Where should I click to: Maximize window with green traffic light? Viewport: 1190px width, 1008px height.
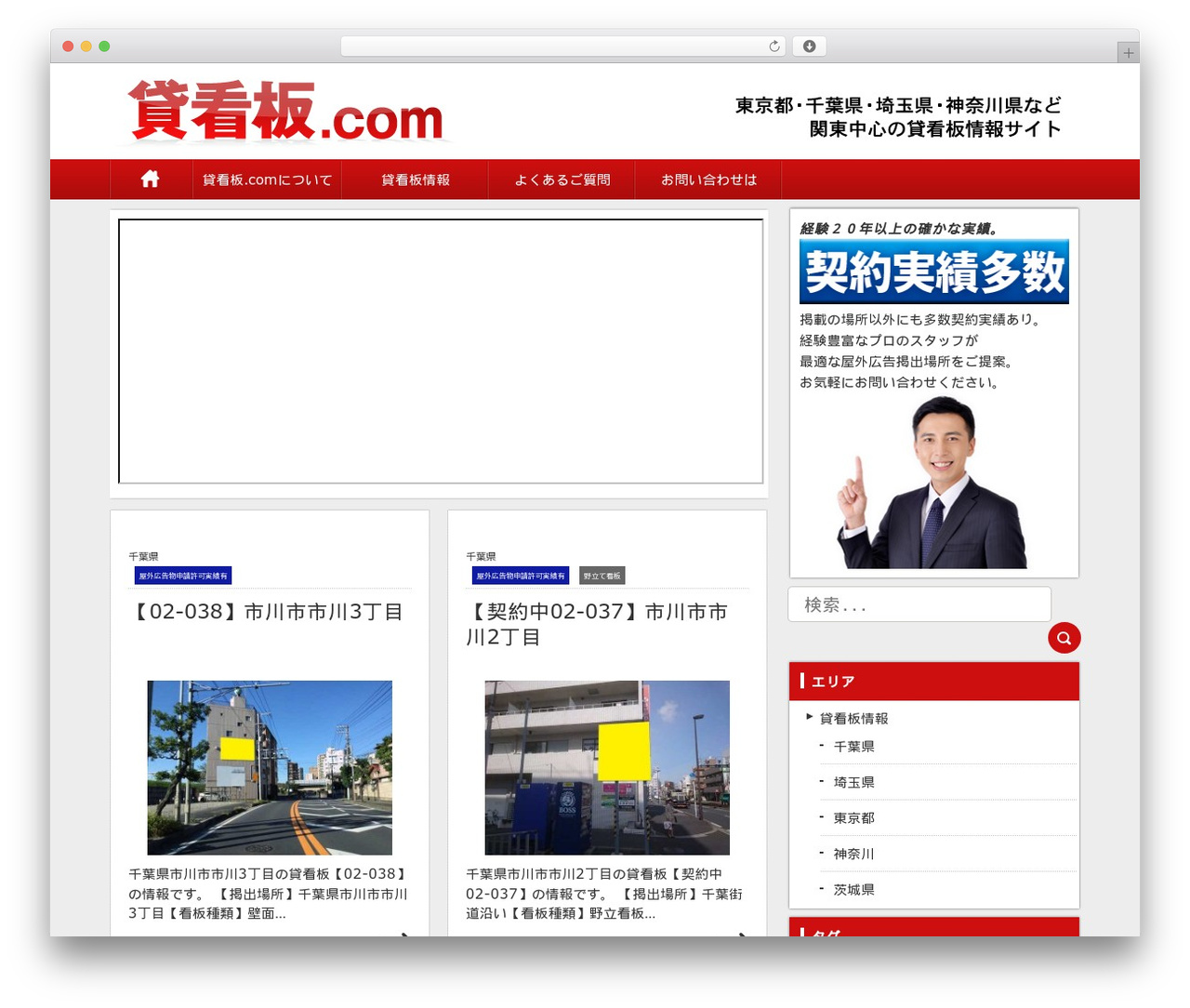104,46
